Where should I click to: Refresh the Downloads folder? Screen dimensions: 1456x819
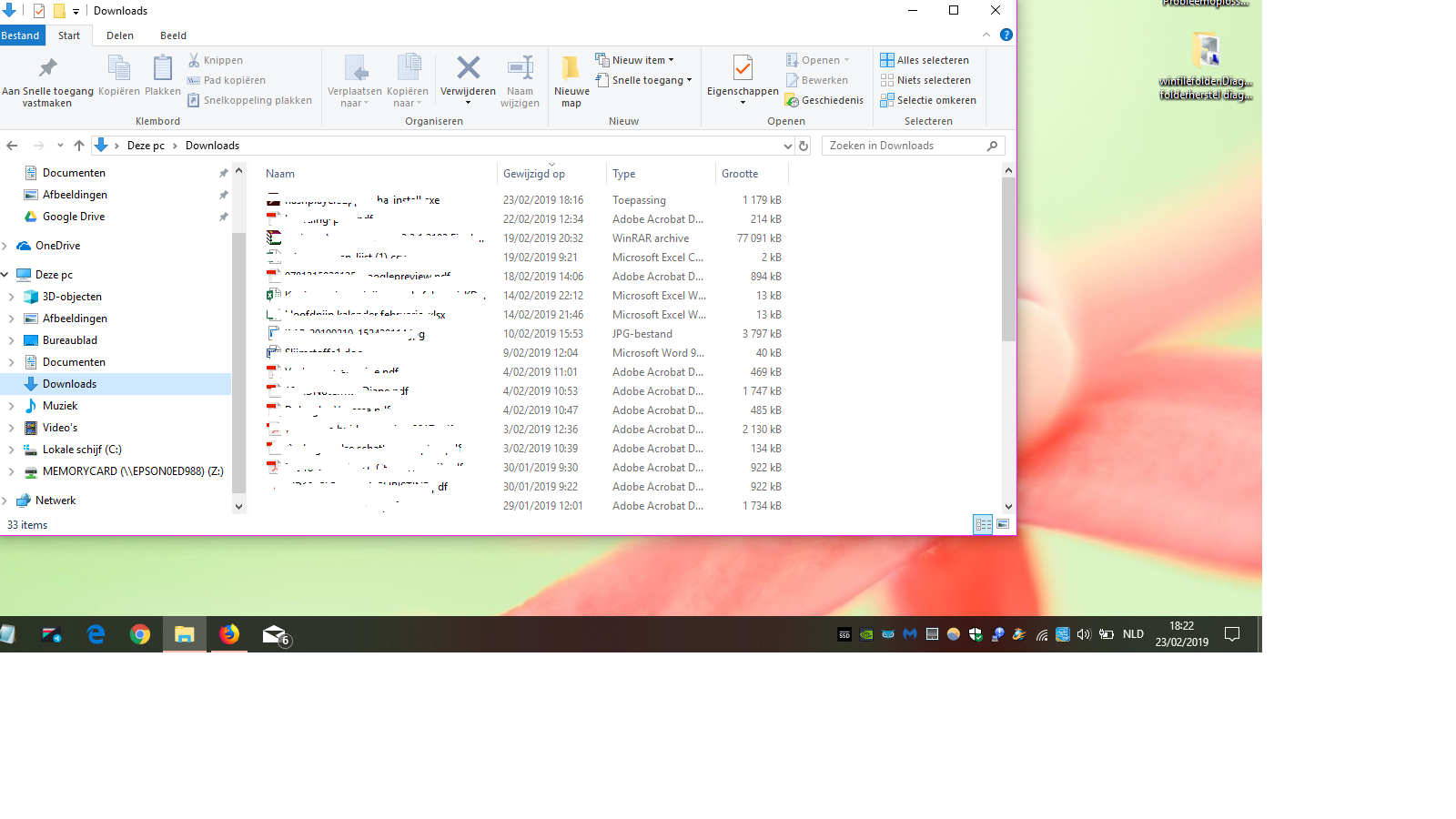pos(804,146)
